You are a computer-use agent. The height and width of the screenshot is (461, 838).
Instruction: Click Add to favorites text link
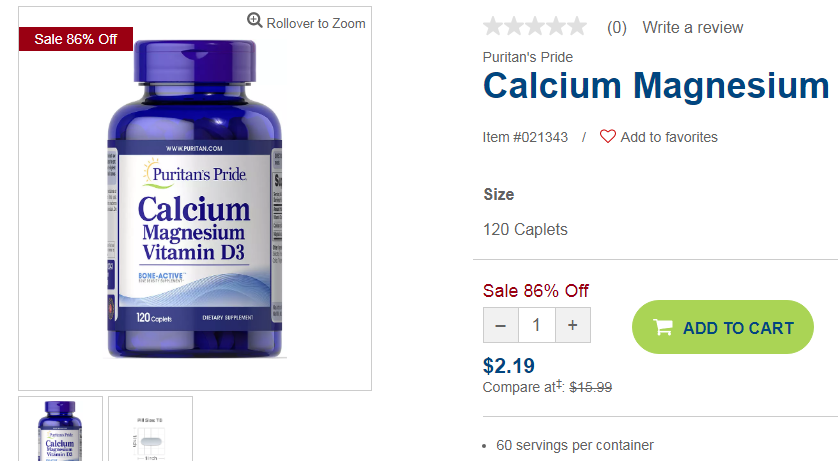(669, 137)
